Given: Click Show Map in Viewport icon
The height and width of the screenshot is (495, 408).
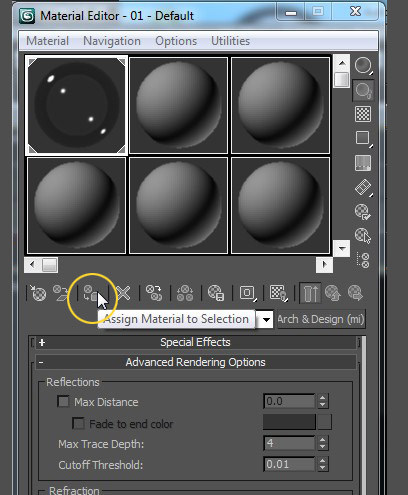Looking at the screenshot, I should coord(278,293).
